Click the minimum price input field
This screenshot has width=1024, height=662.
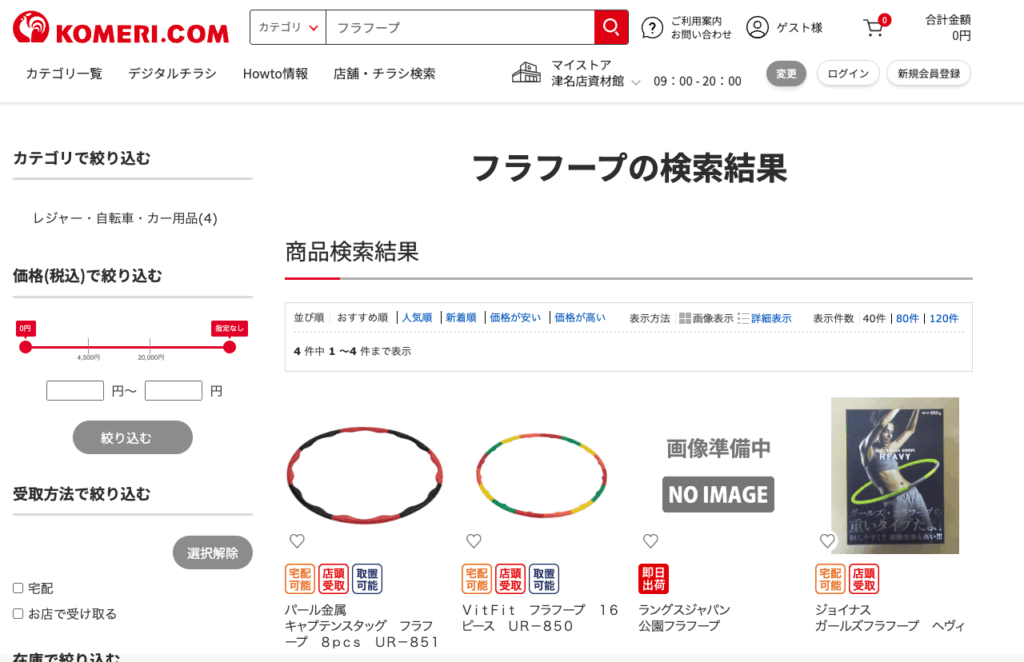(75, 391)
